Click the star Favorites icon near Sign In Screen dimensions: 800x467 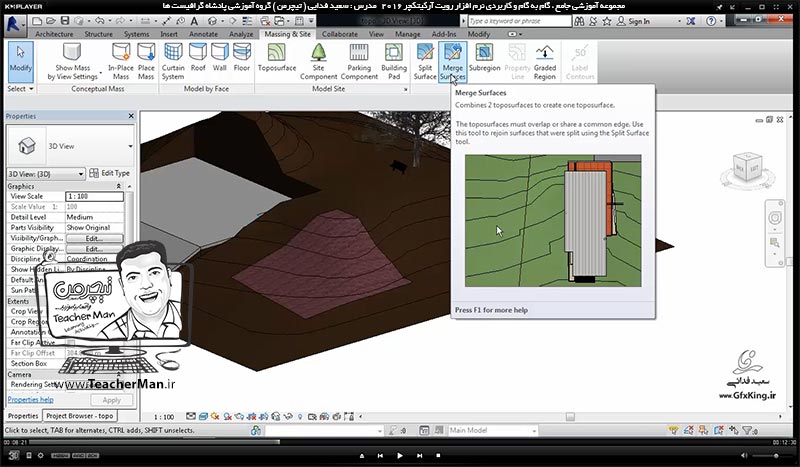coord(607,21)
